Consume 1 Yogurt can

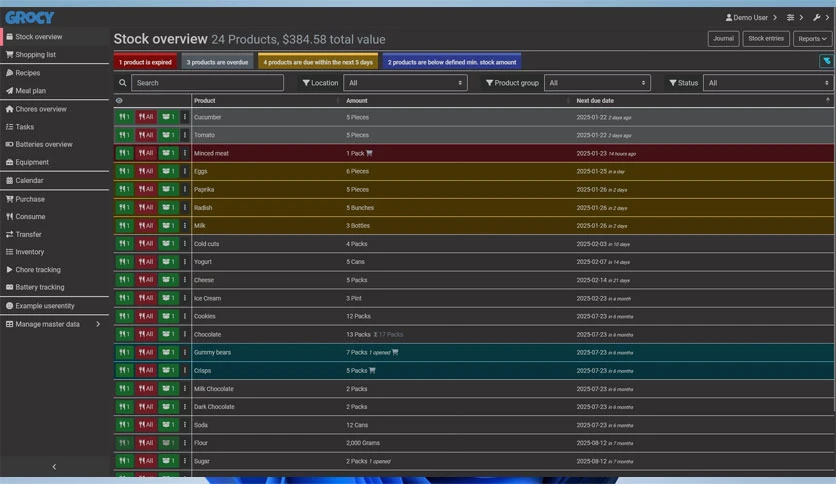pyautogui.click(x=124, y=262)
